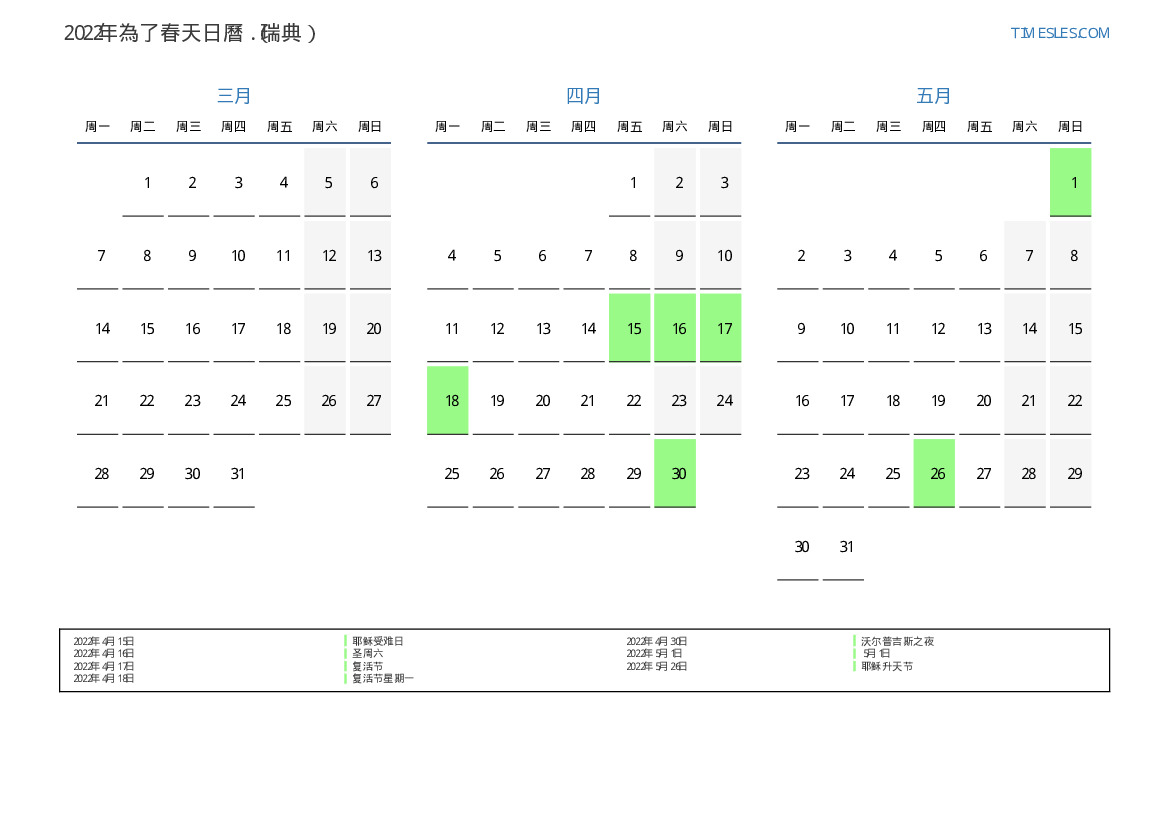Viewport: 1169px width, 827px height.
Task: Select green April 30 Walpurgis Night cell
Action: pyautogui.click(x=675, y=473)
